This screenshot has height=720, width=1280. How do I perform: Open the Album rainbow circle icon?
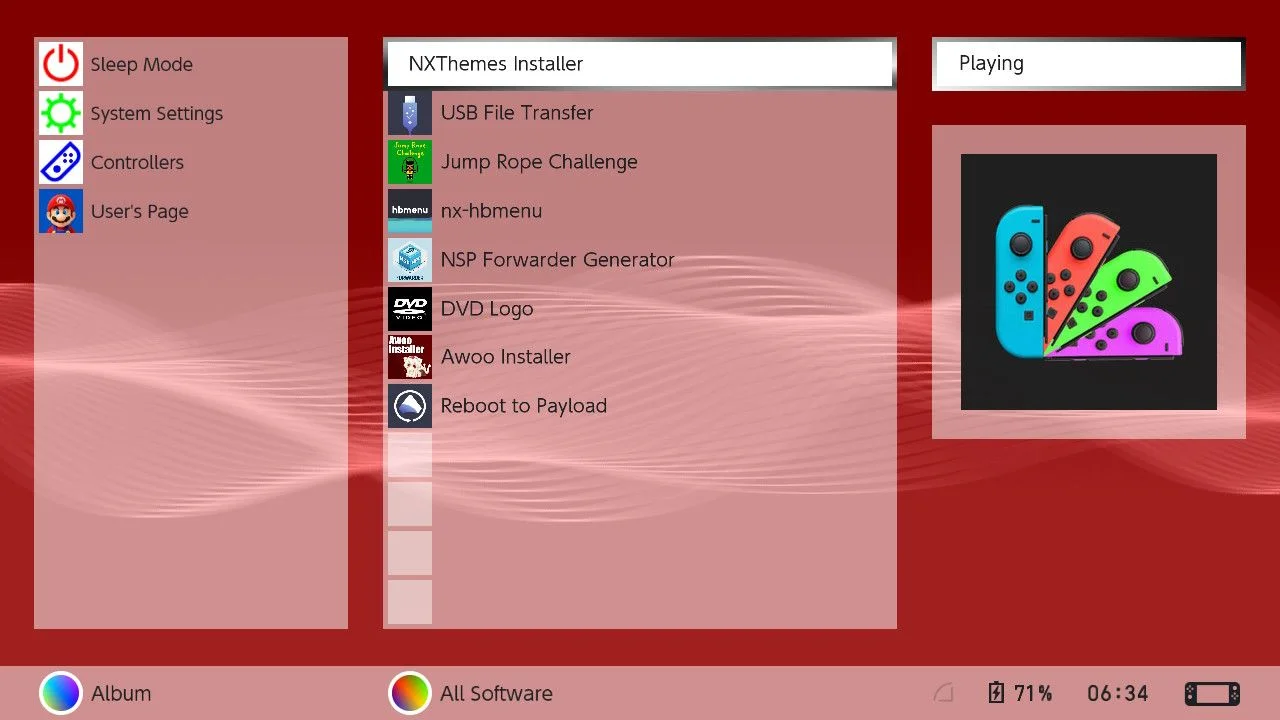coord(60,693)
